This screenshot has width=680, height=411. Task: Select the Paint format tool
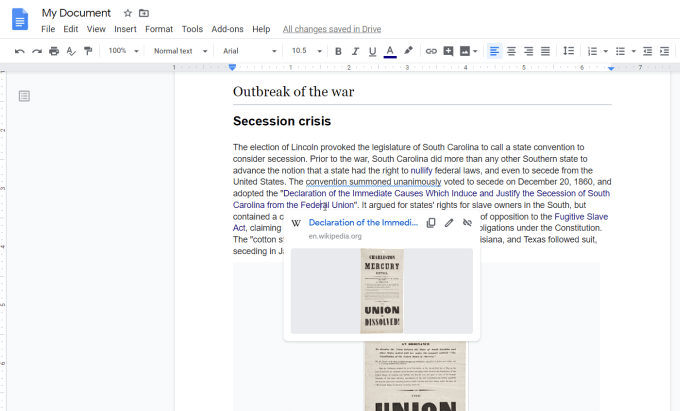click(x=88, y=51)
